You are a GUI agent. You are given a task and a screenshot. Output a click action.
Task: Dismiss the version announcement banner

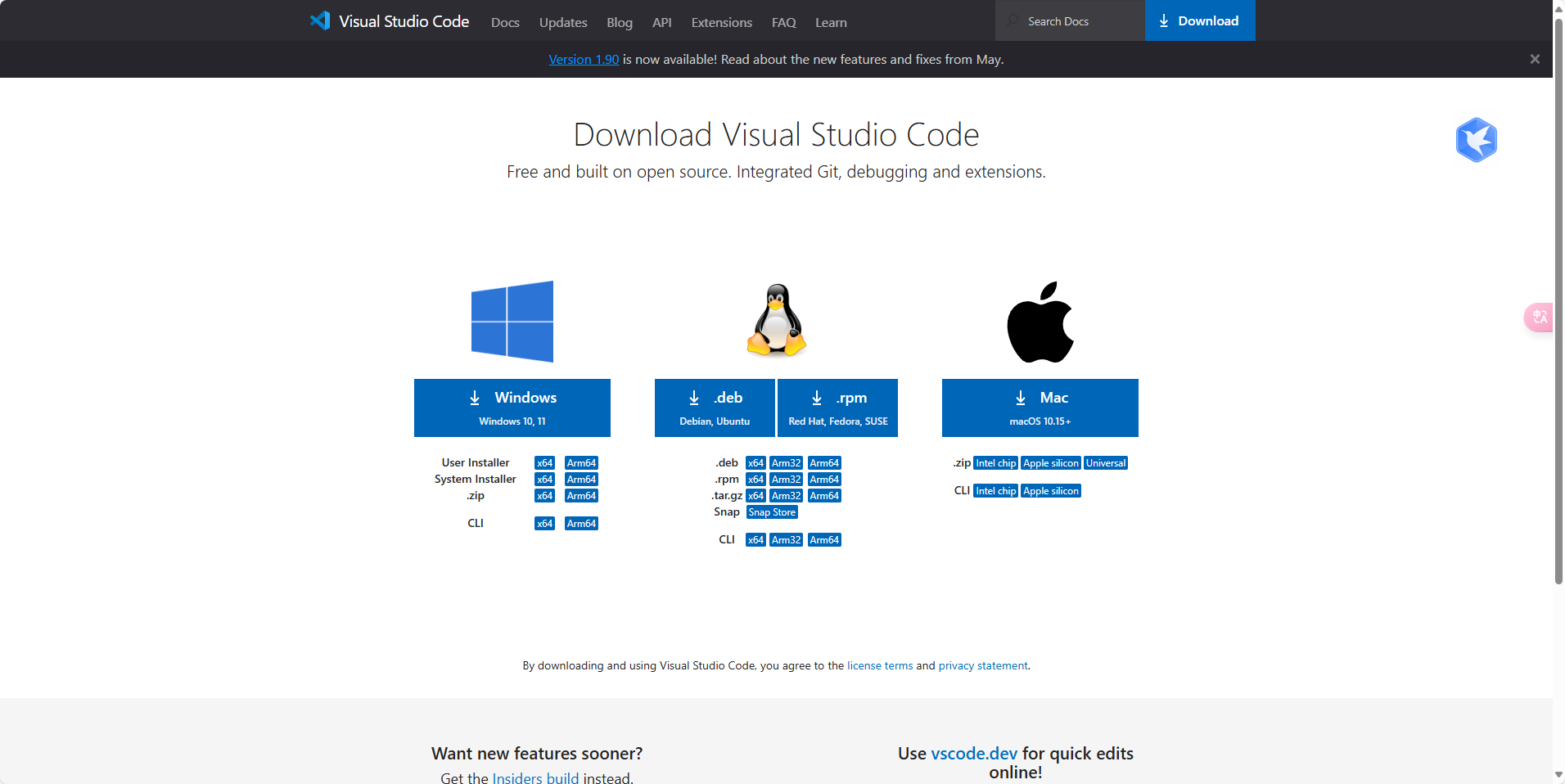tap(1535, 59)
